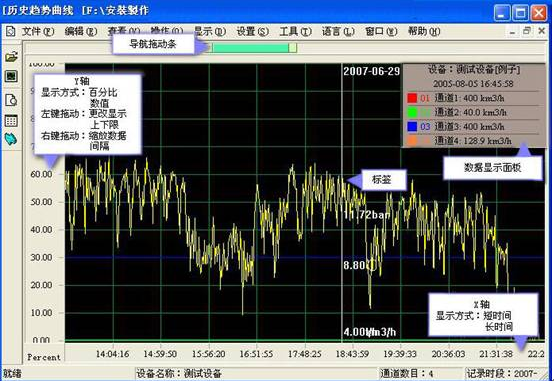Minimize the inner document window
554x381 pixels.
click(512, 32)
